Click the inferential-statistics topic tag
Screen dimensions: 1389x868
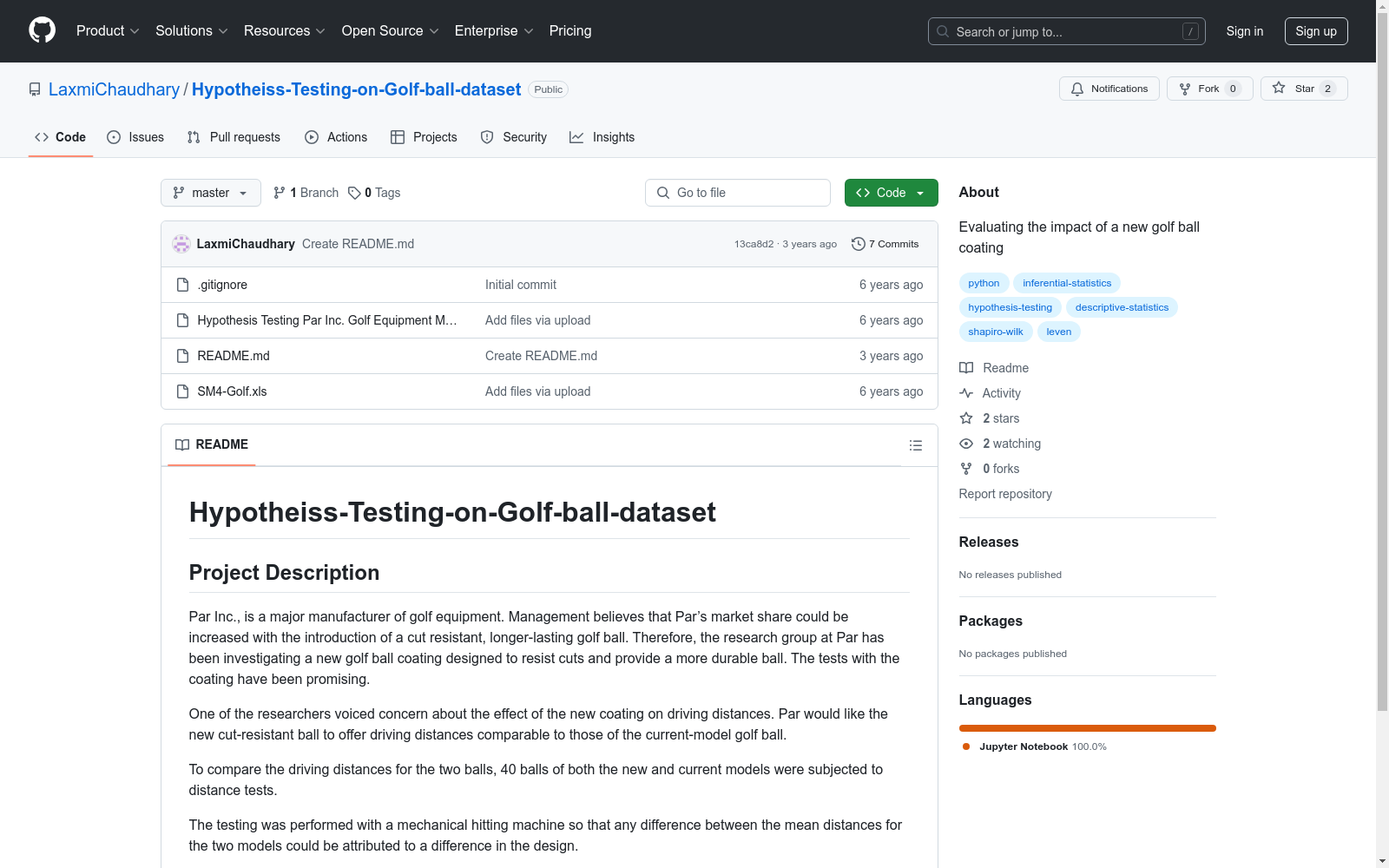1067,283
